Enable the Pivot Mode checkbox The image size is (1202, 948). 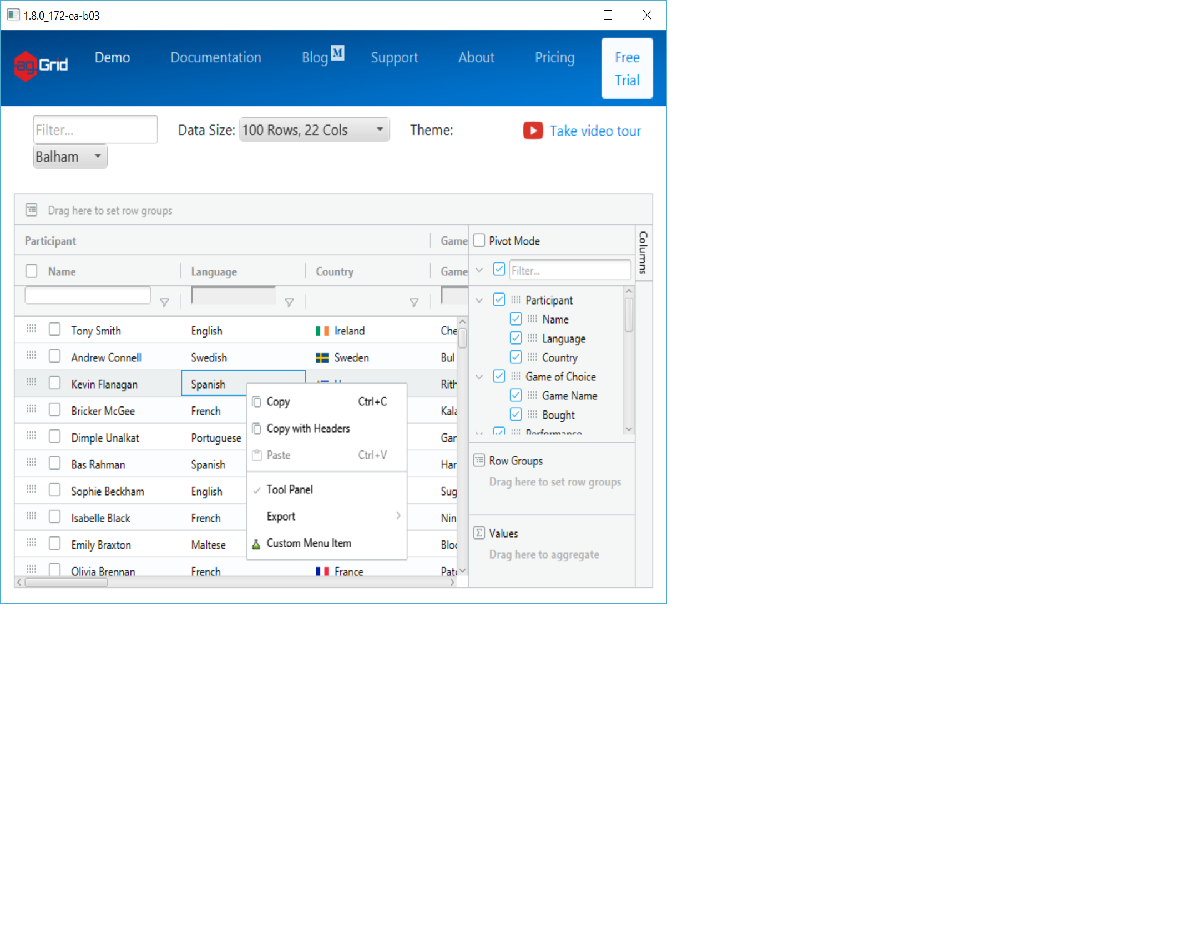[x=480, y=241]
